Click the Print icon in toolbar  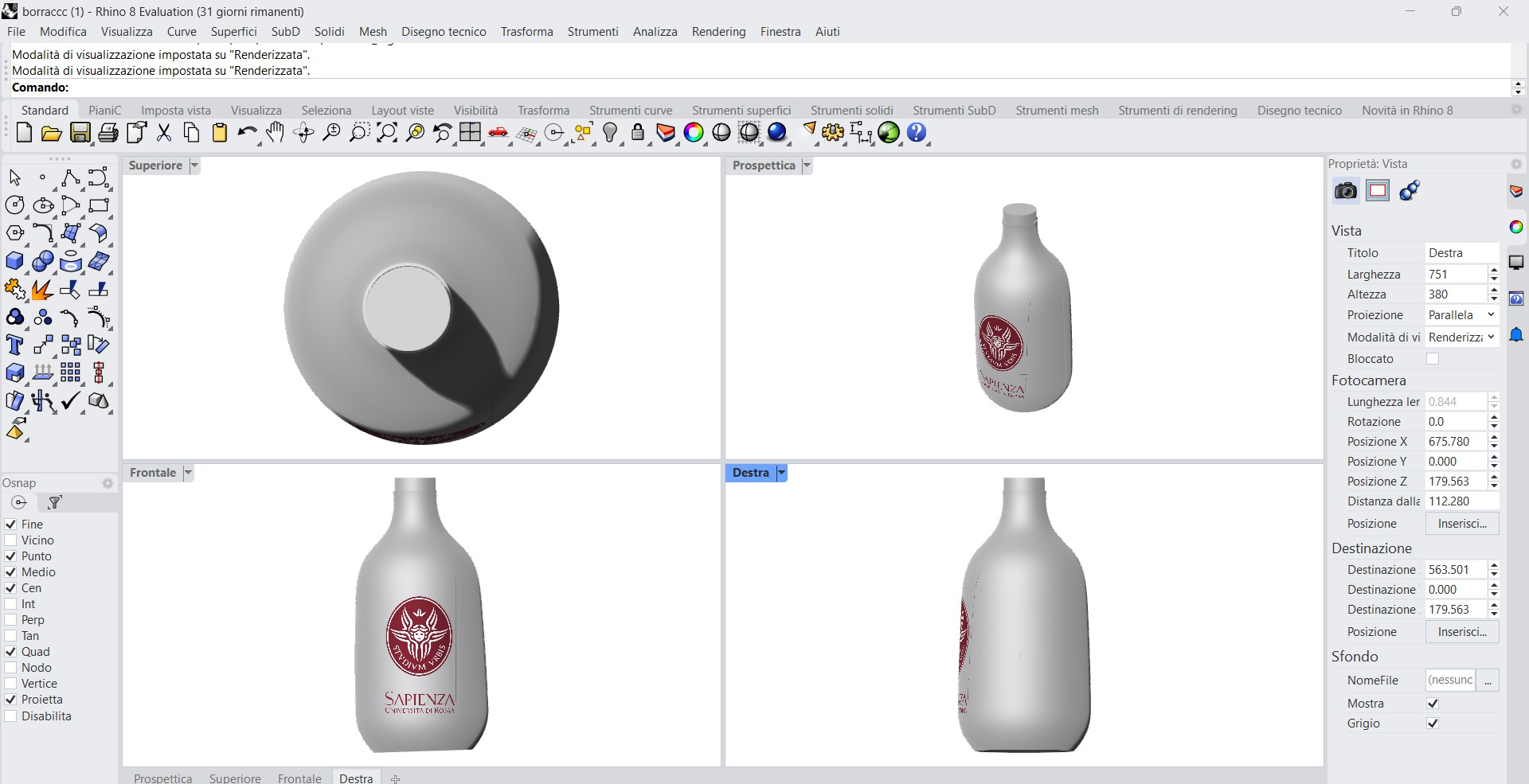coord(108,133)
